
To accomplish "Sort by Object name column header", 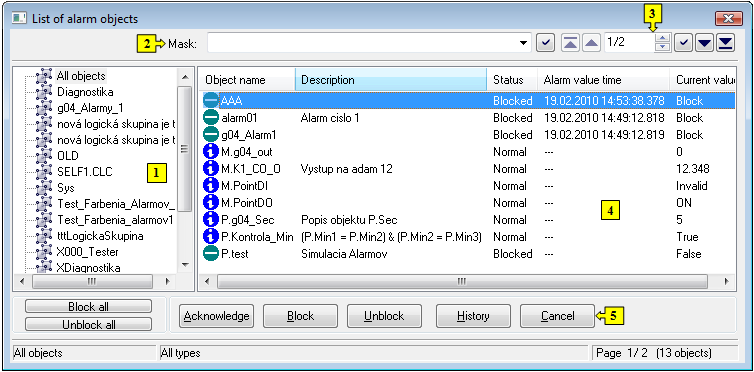I will (247, 80).
